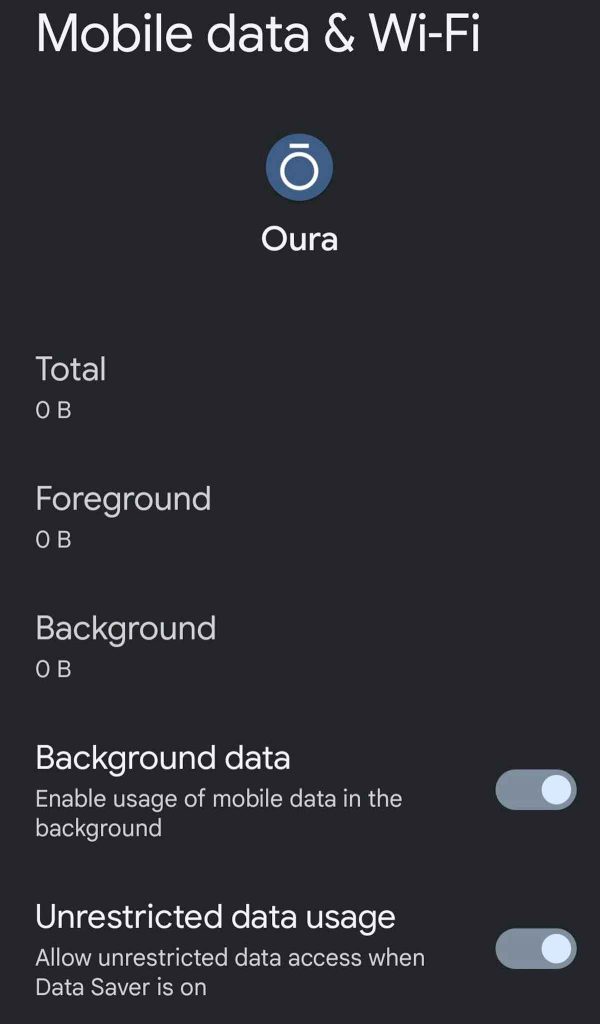The height and width of the screenshot is (1024, 600).
Task: Tap the 'Data Saver is on' text
Action: point(121,987)
